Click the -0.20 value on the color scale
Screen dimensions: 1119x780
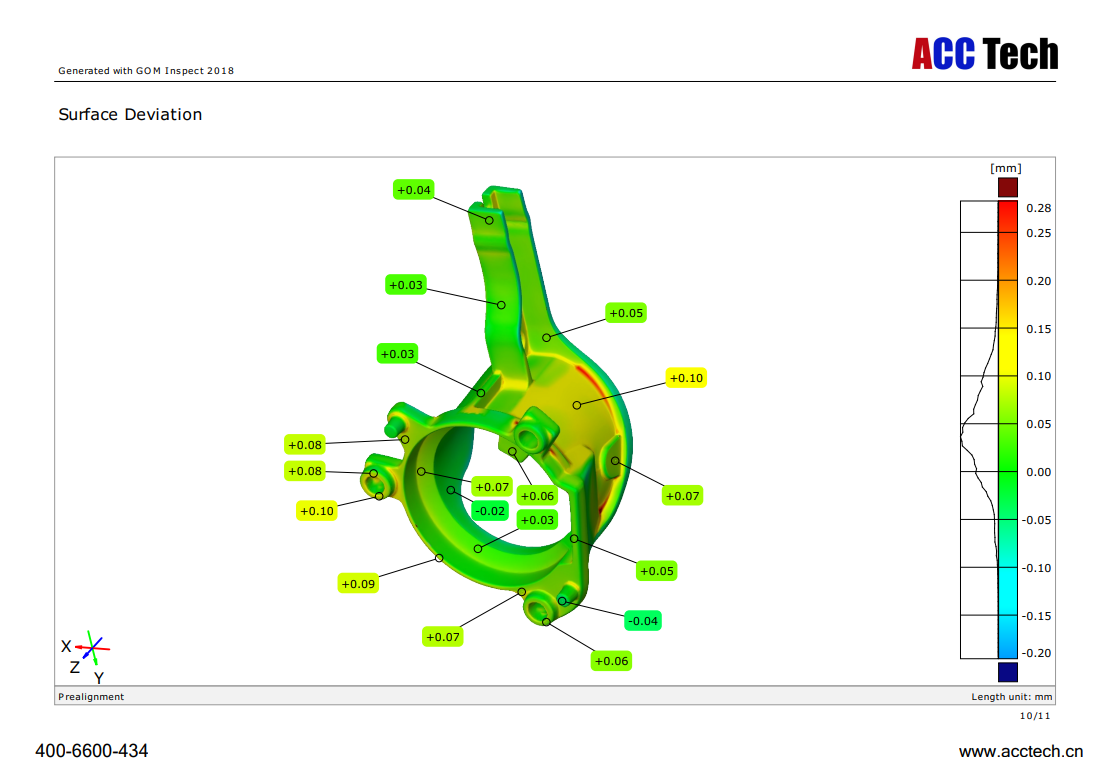1037,653
